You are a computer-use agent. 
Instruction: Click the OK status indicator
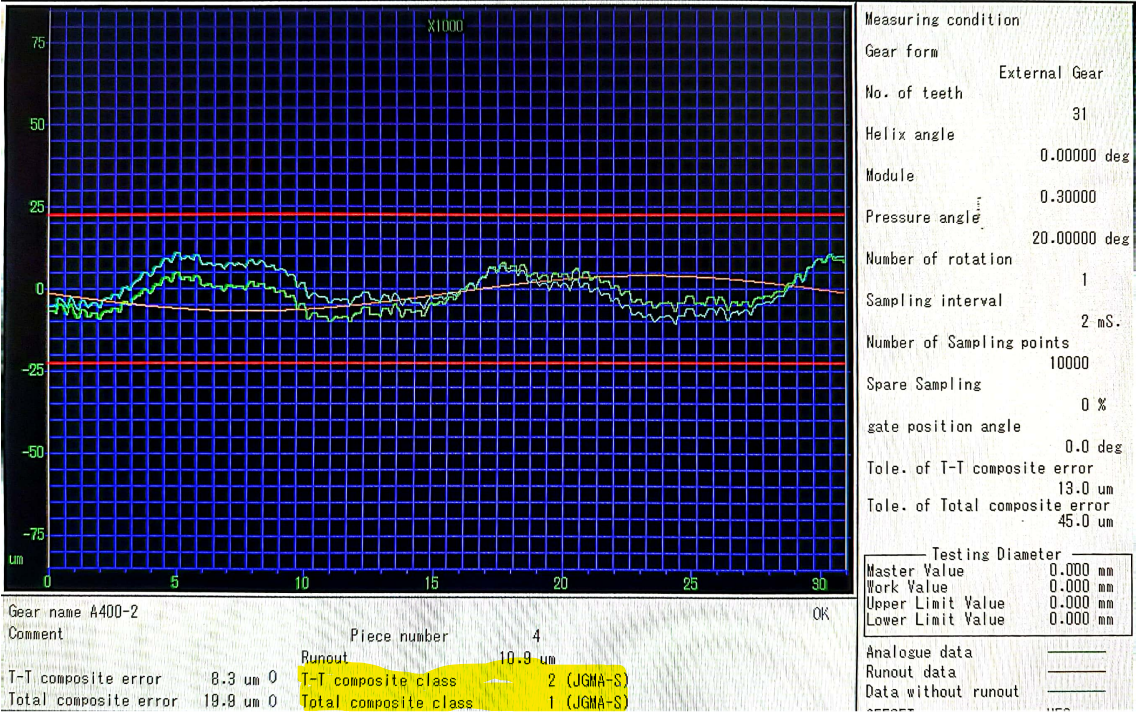[820, 614]
